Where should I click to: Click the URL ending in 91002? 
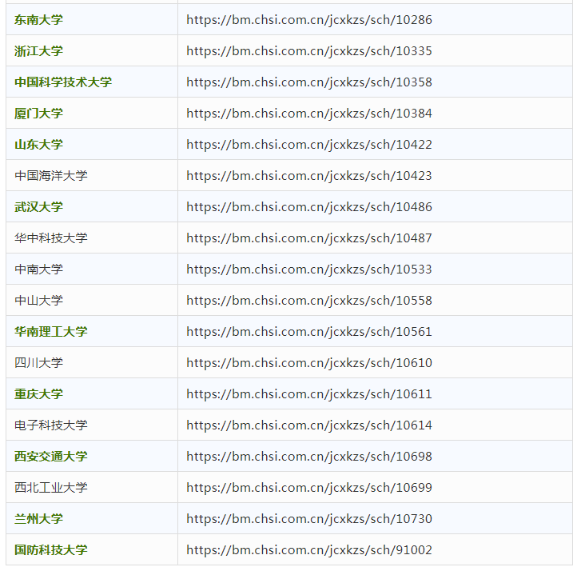point(309,550)
